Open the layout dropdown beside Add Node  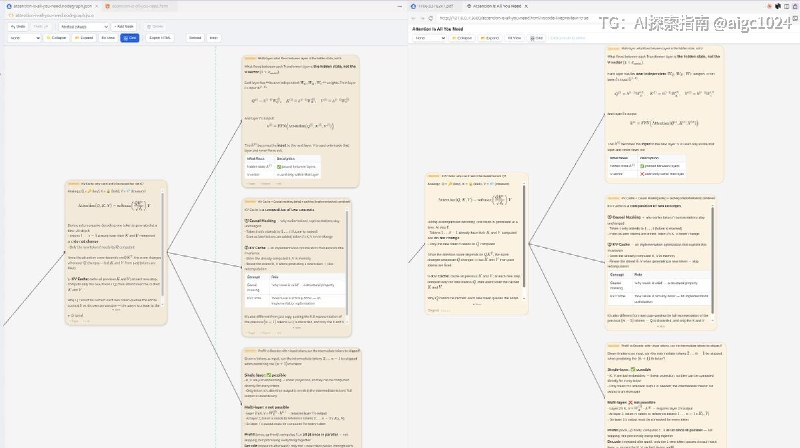click(x=84, y=27)
